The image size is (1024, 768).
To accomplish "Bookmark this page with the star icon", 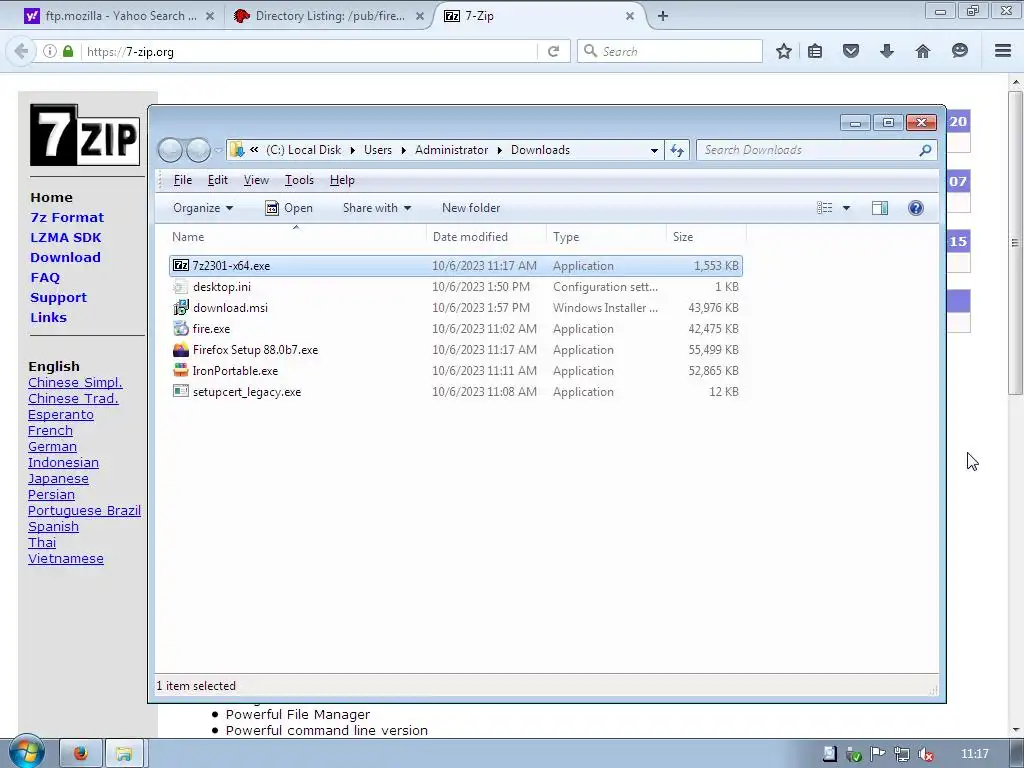I will [x=784, y=51].
